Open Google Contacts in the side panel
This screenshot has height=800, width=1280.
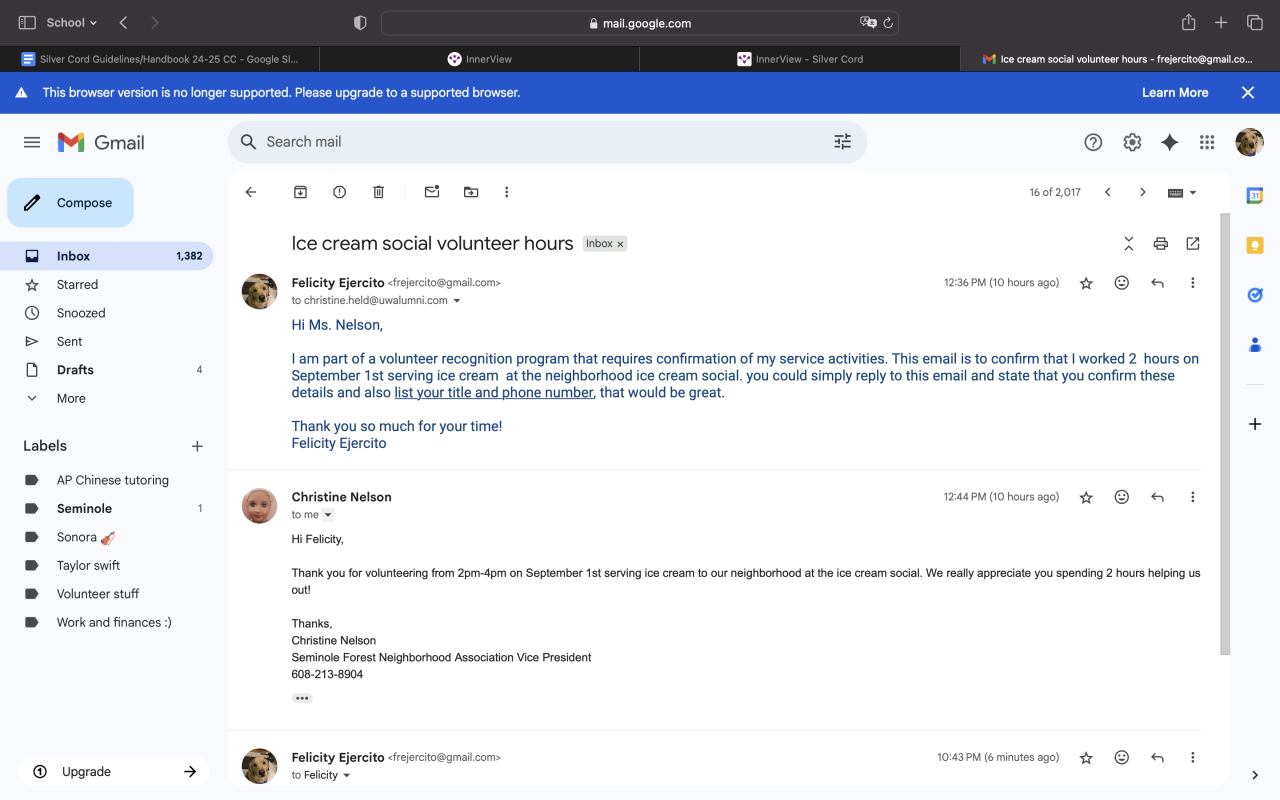[1255, 345]
